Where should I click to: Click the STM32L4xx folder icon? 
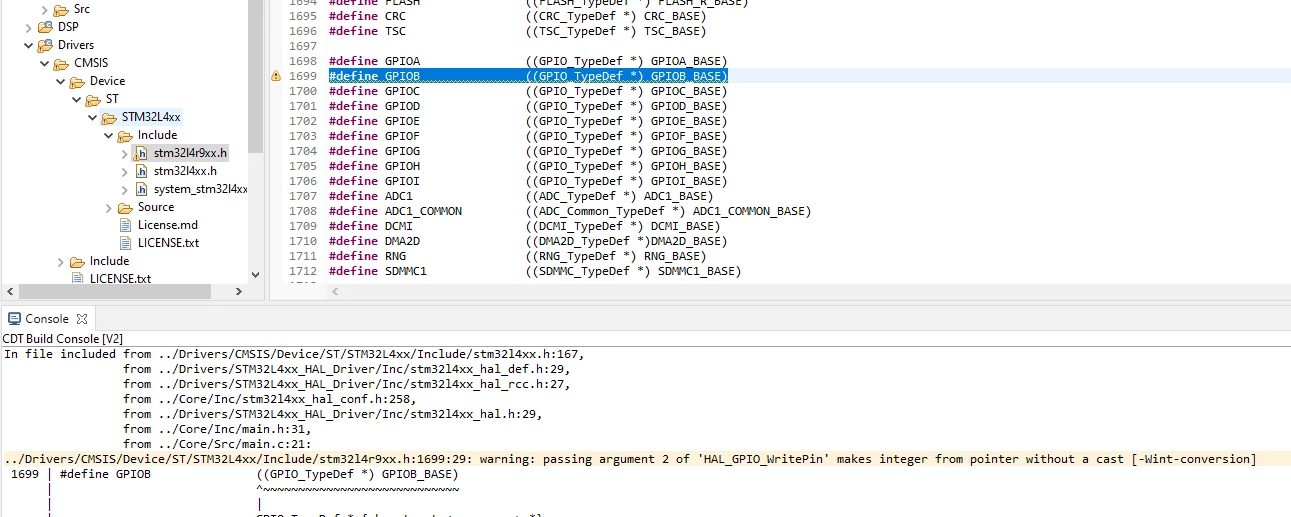109,117
